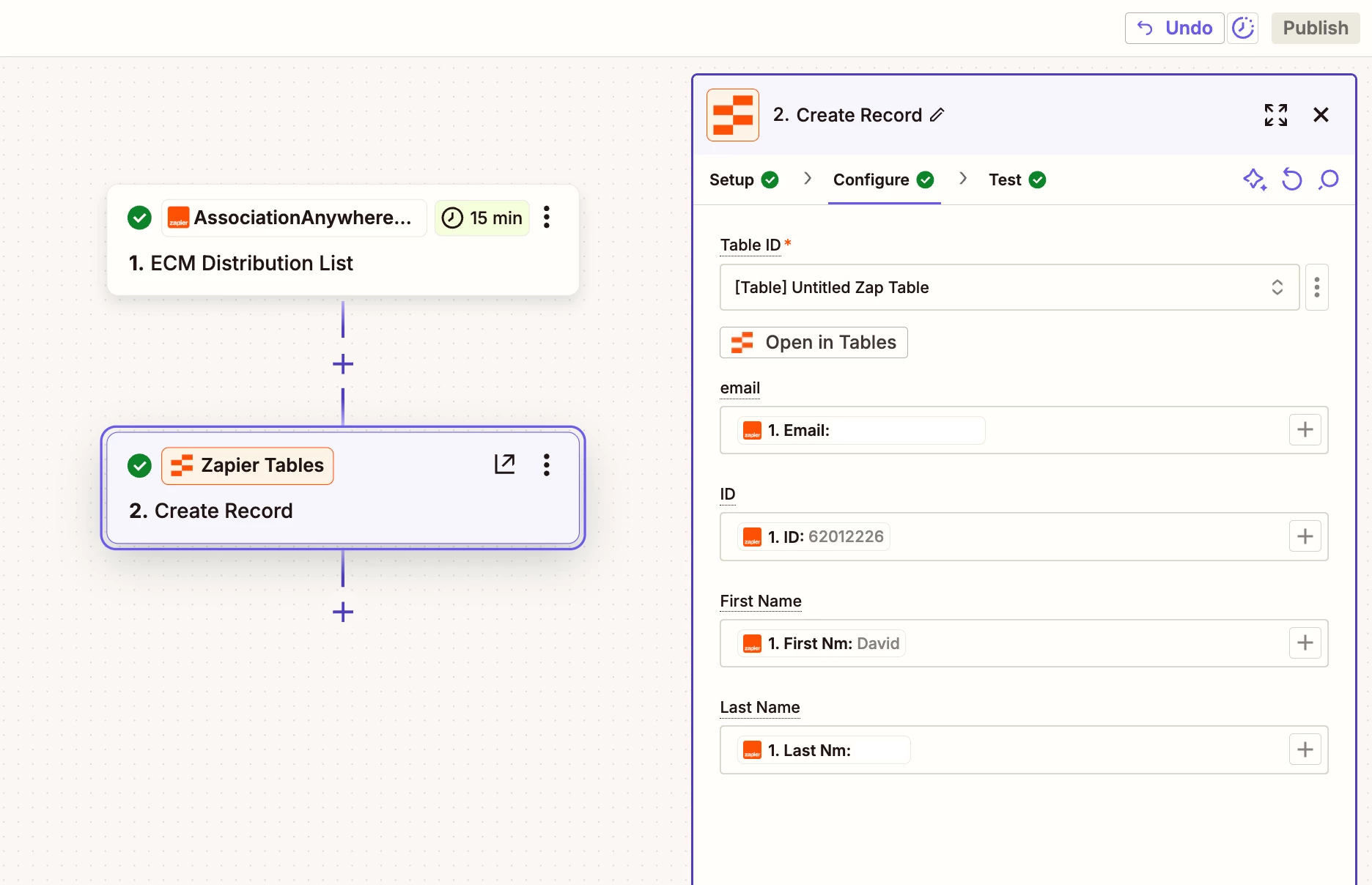
Task: Click the search fields magnifier icon
Action: pos(1328,179)
